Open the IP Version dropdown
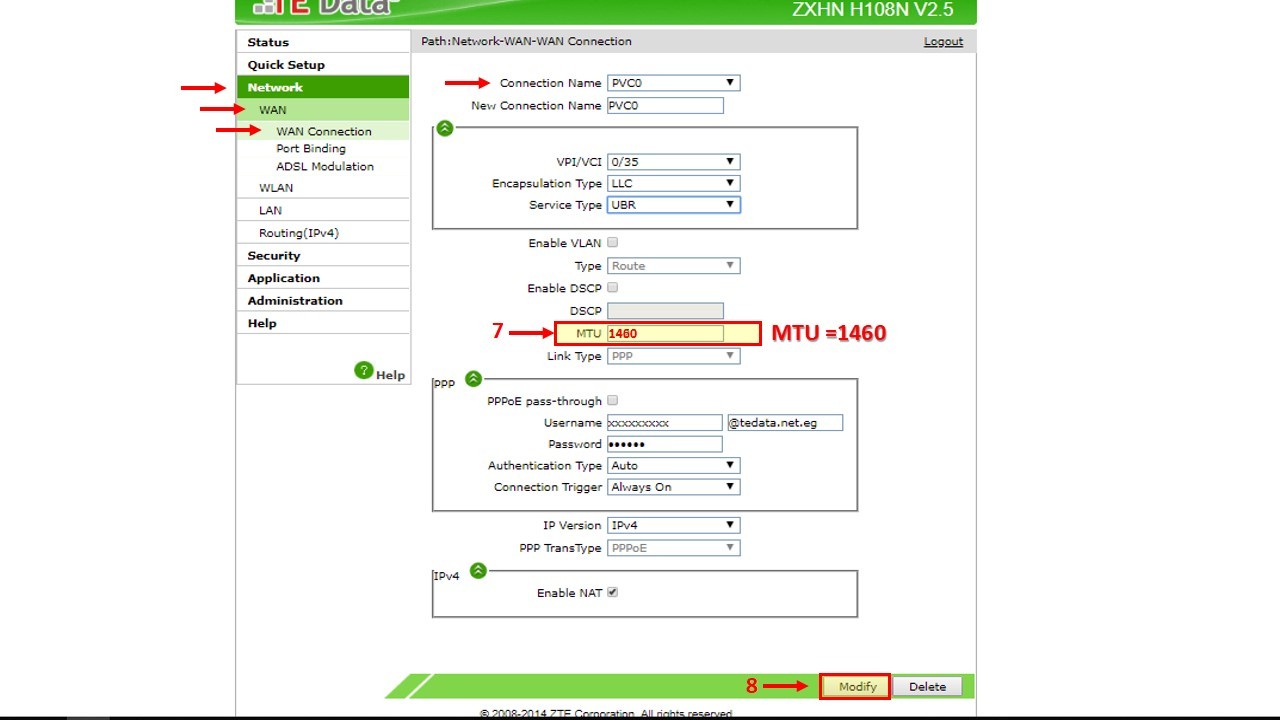This screenshot has height=720, width=1280. click(x=673, y=525)
